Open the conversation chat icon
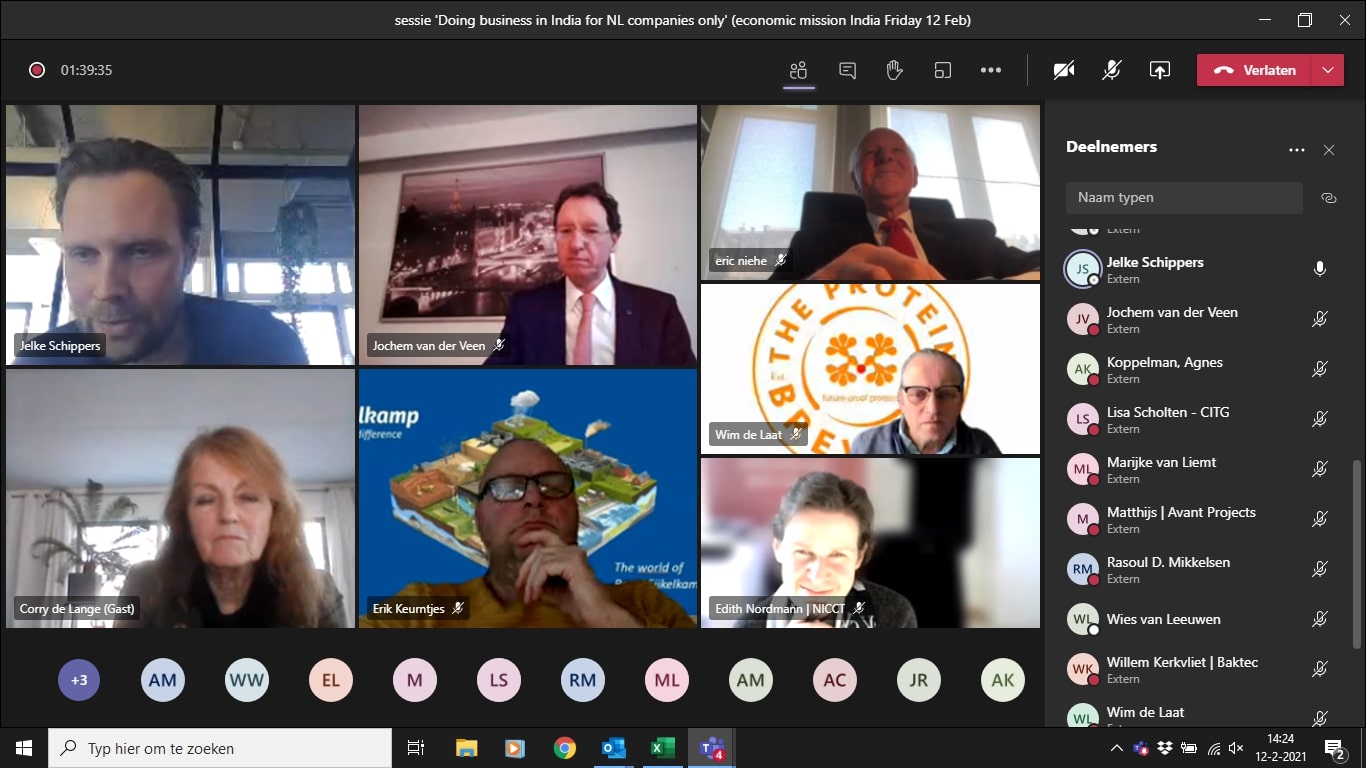Viewport: 1366px width, 768px height. (x=847, y=70)
